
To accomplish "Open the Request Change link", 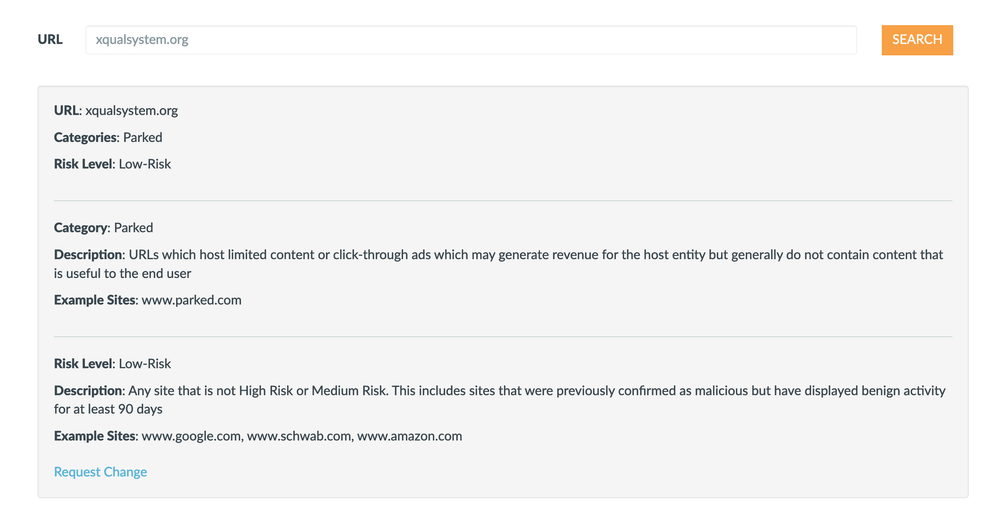I will (100, 472).
